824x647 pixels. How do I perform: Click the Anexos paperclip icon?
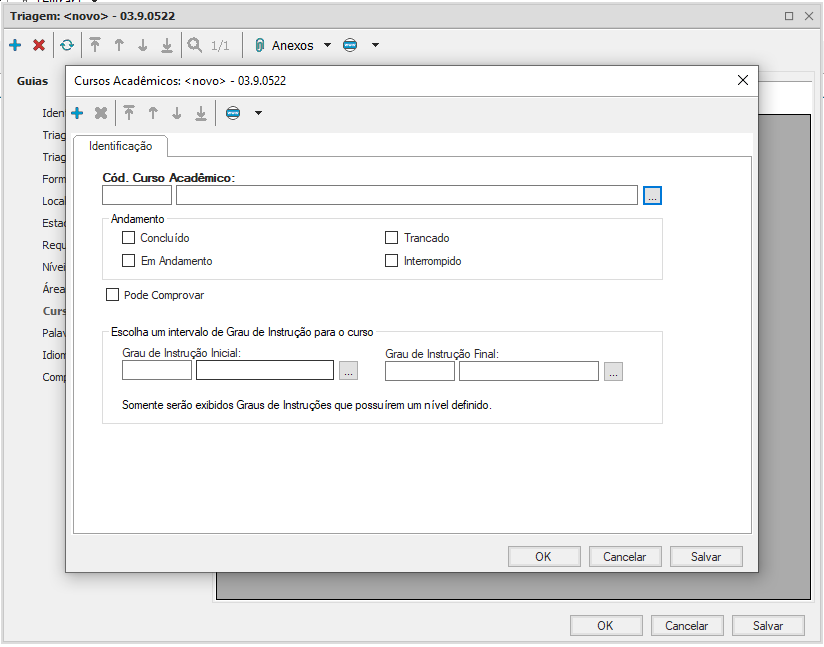pyautogui.click(x=259, y=45)
